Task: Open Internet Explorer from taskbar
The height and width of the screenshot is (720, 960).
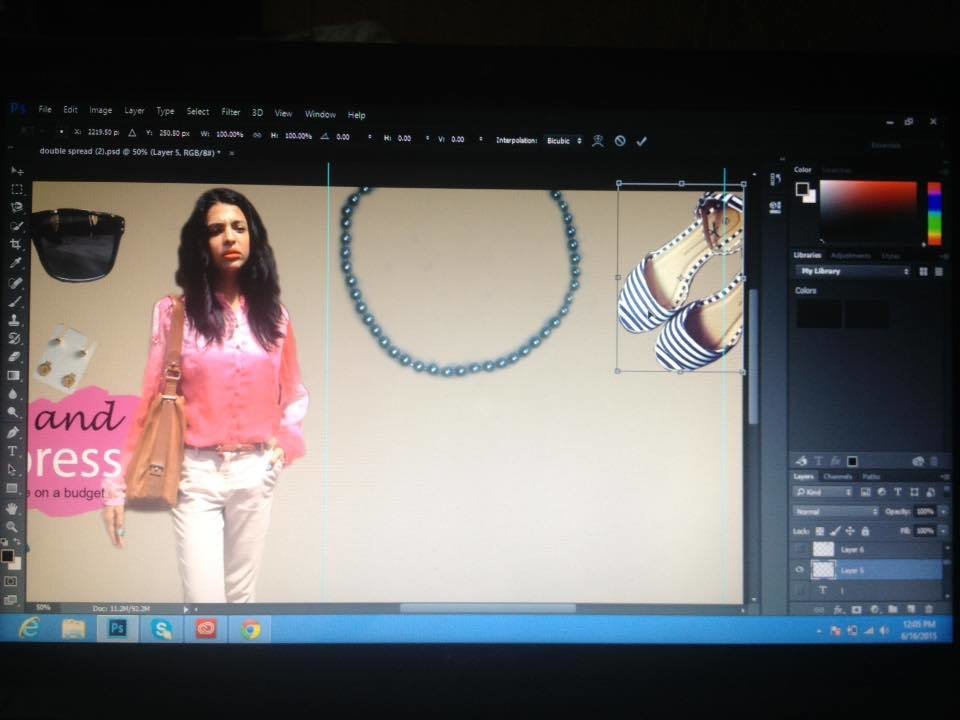Action: (29, 629)
